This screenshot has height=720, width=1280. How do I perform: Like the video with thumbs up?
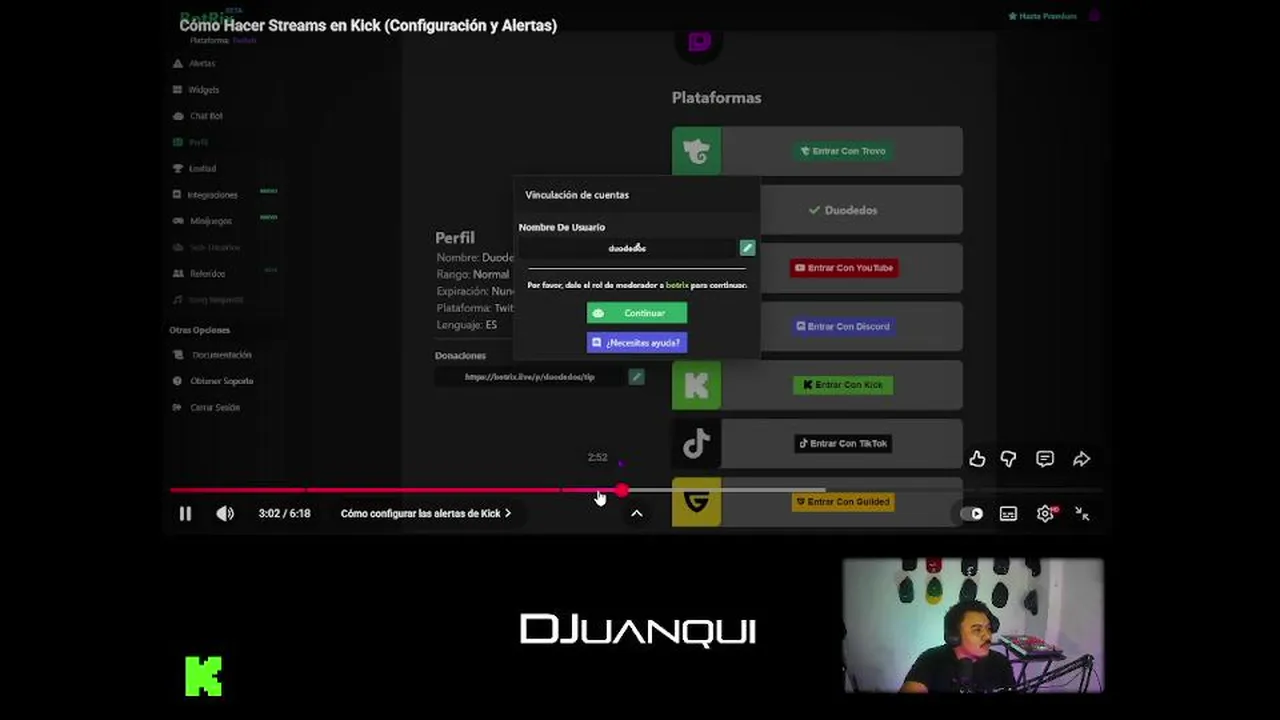click(x=977, y=459)
